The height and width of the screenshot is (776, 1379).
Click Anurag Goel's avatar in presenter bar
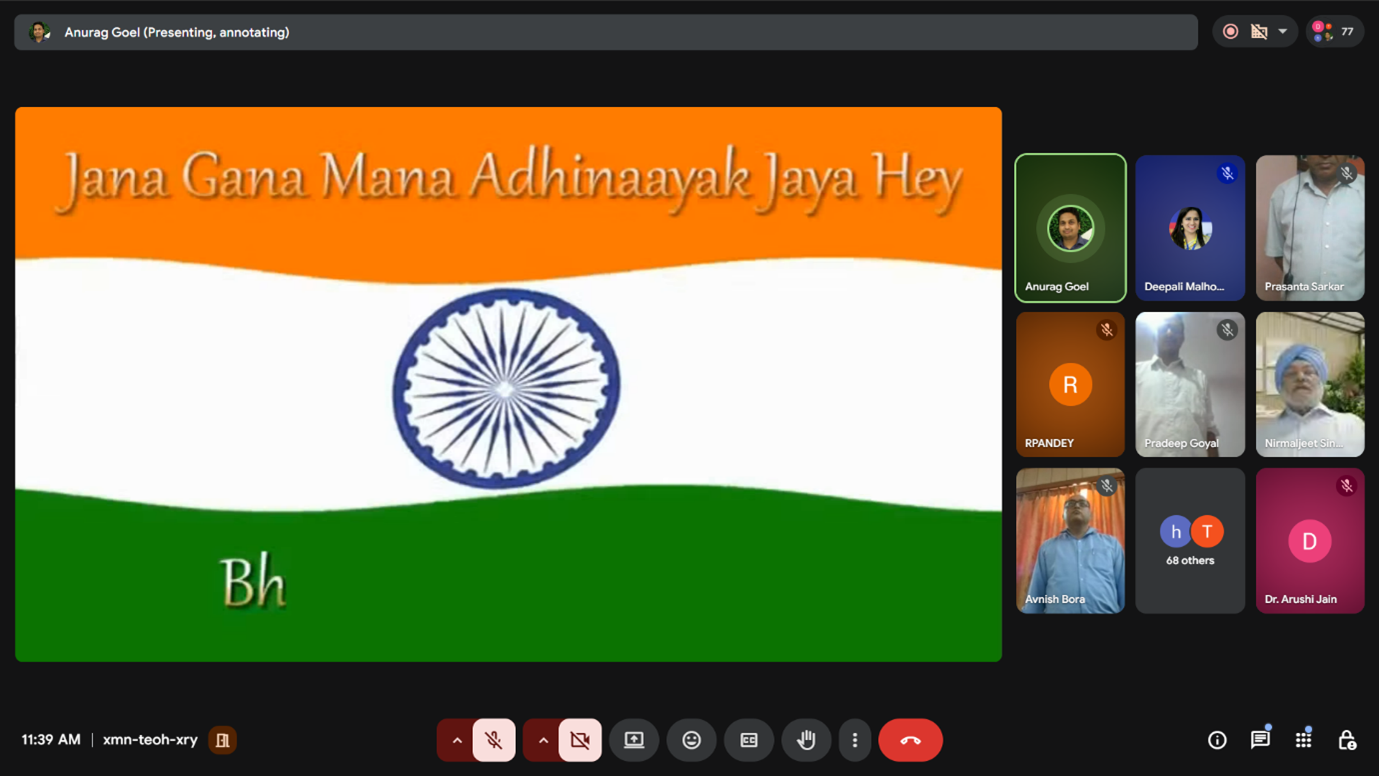pos(39,32)
